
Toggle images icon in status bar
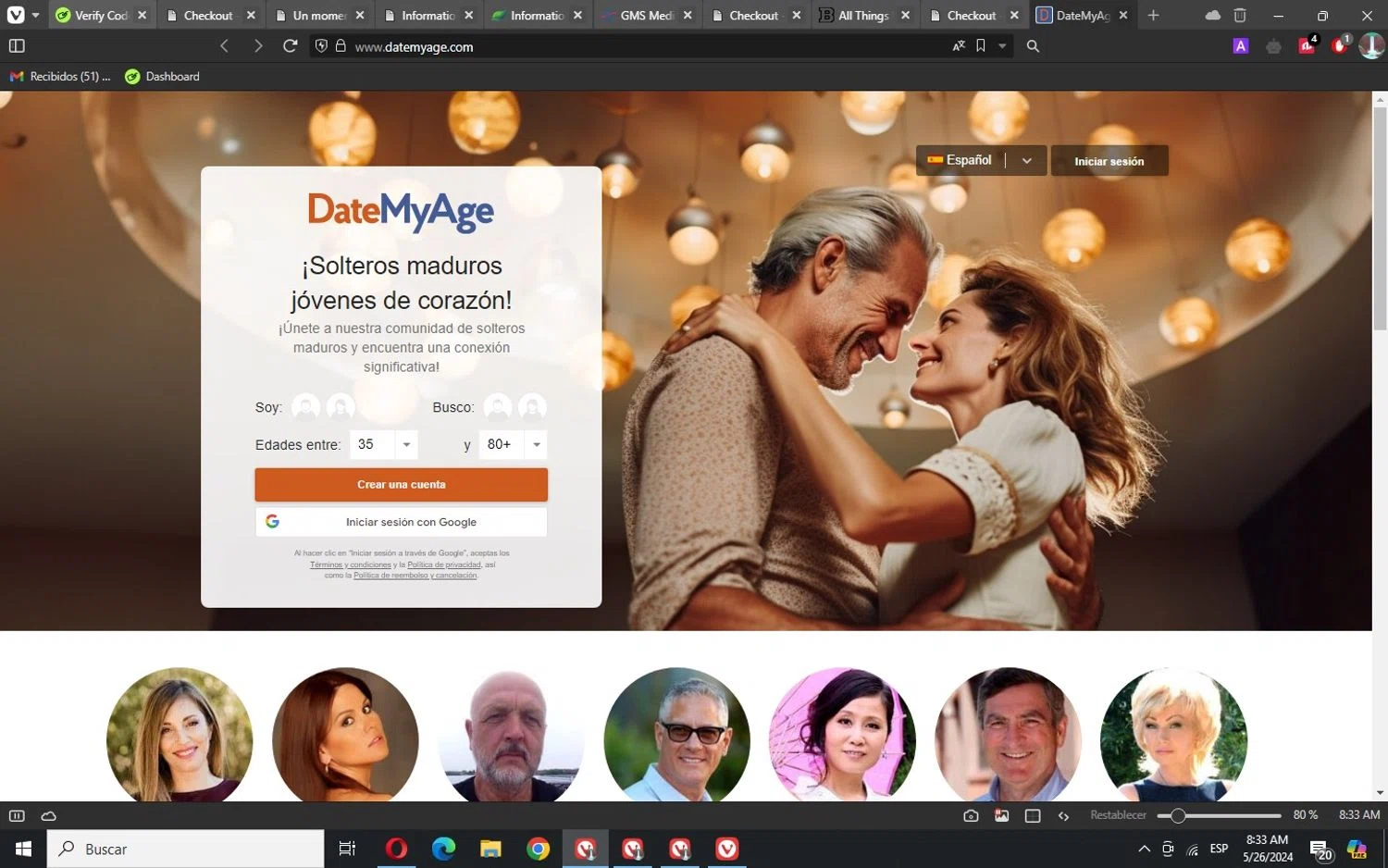pyautogui.click(x=1001, y=815)
